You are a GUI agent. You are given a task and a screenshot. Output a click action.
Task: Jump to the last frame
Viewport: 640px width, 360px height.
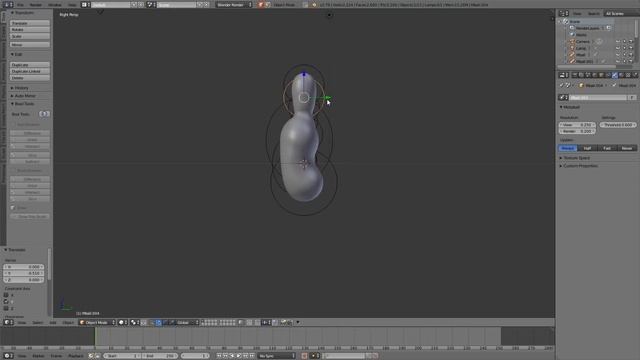point(252,356)
